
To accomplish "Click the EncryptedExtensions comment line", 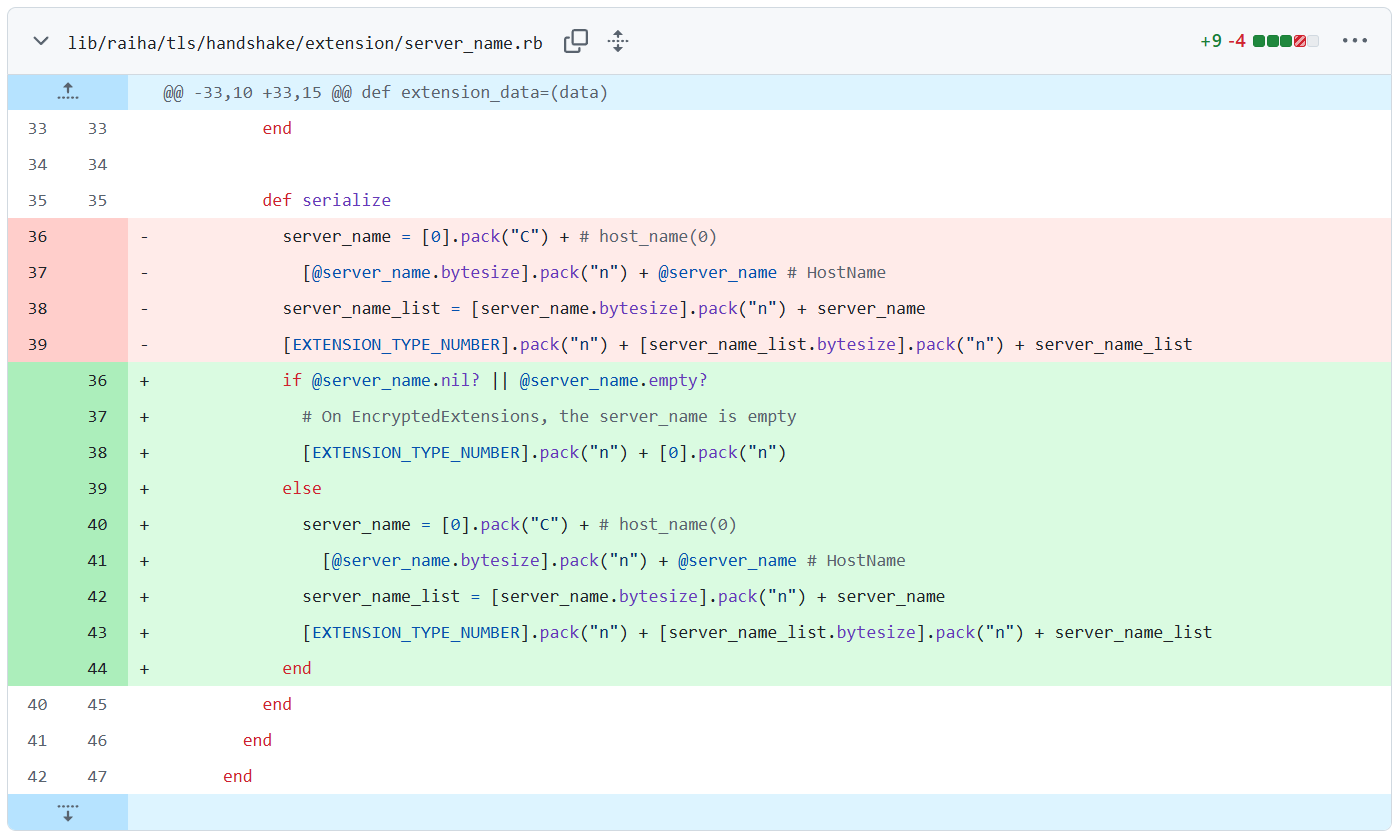I will (549, 416).
